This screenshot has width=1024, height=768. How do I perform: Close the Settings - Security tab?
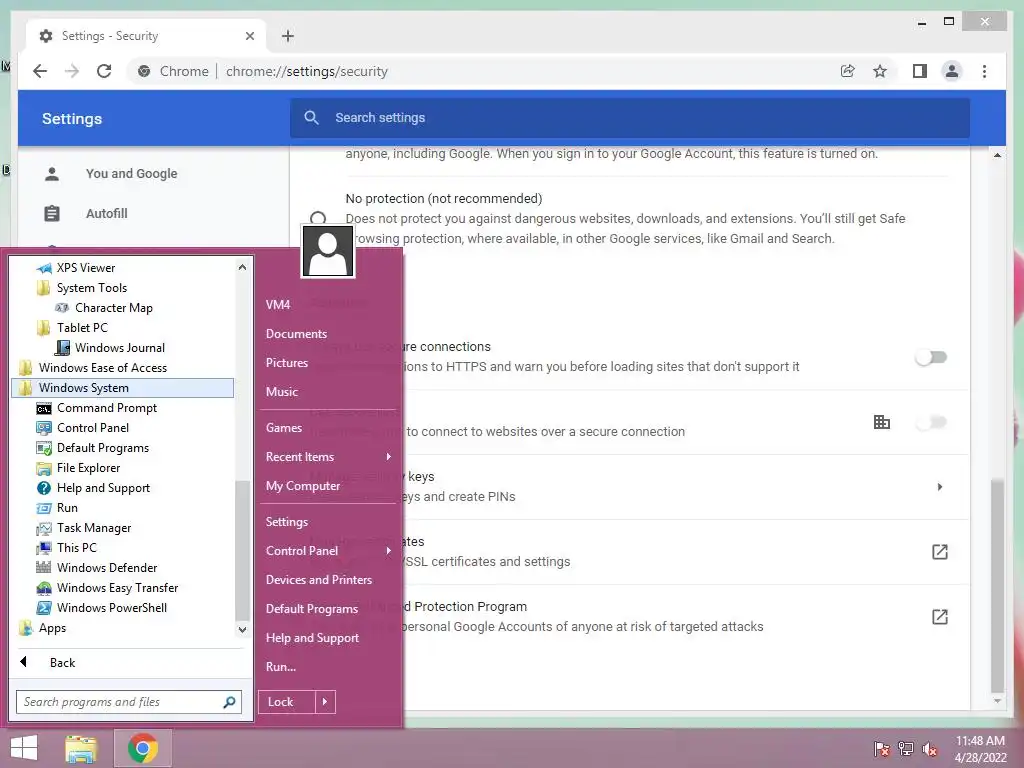[x=249, y=36]
